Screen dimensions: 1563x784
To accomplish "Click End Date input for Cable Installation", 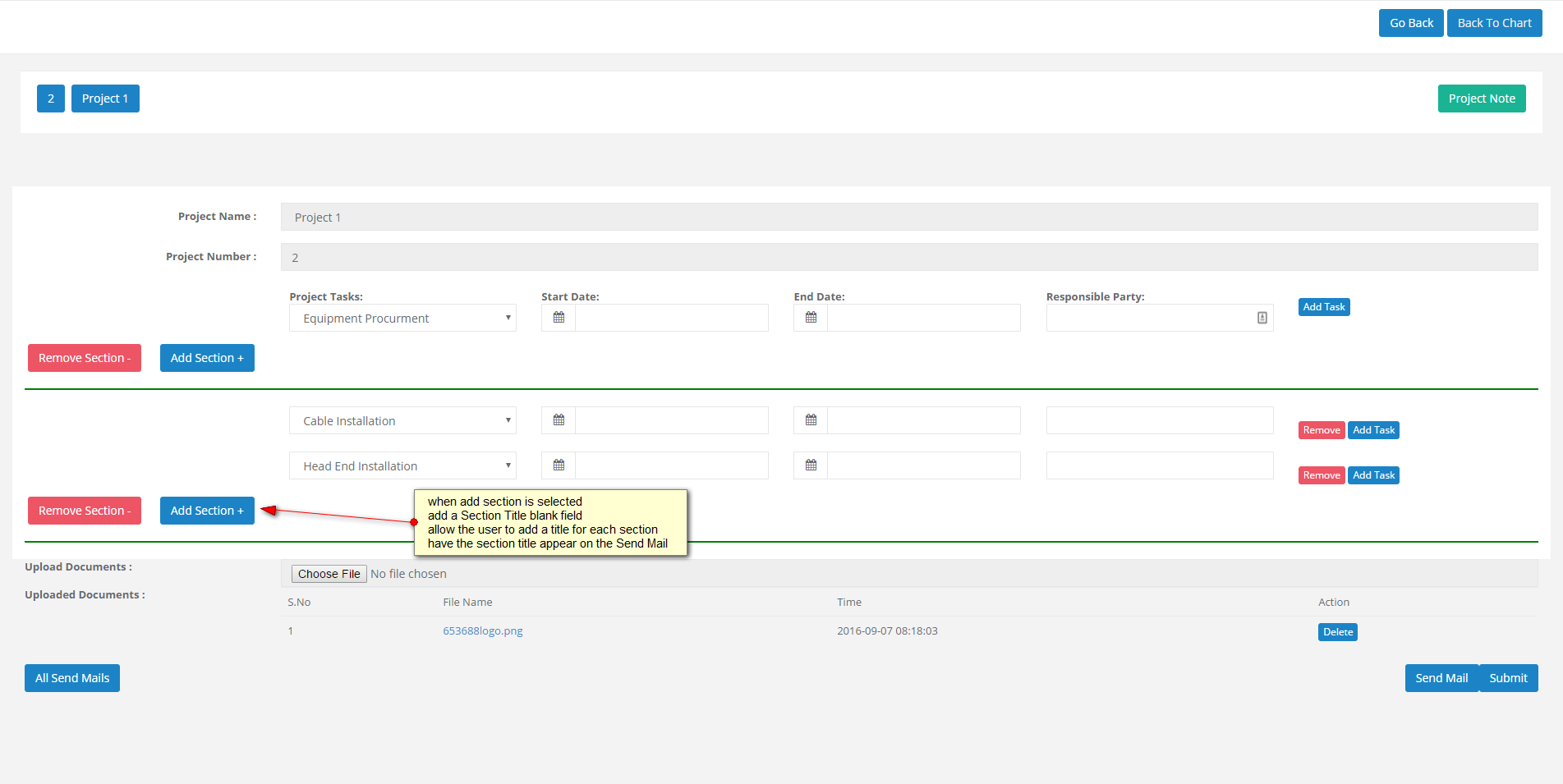I will [x=924, y=420].
